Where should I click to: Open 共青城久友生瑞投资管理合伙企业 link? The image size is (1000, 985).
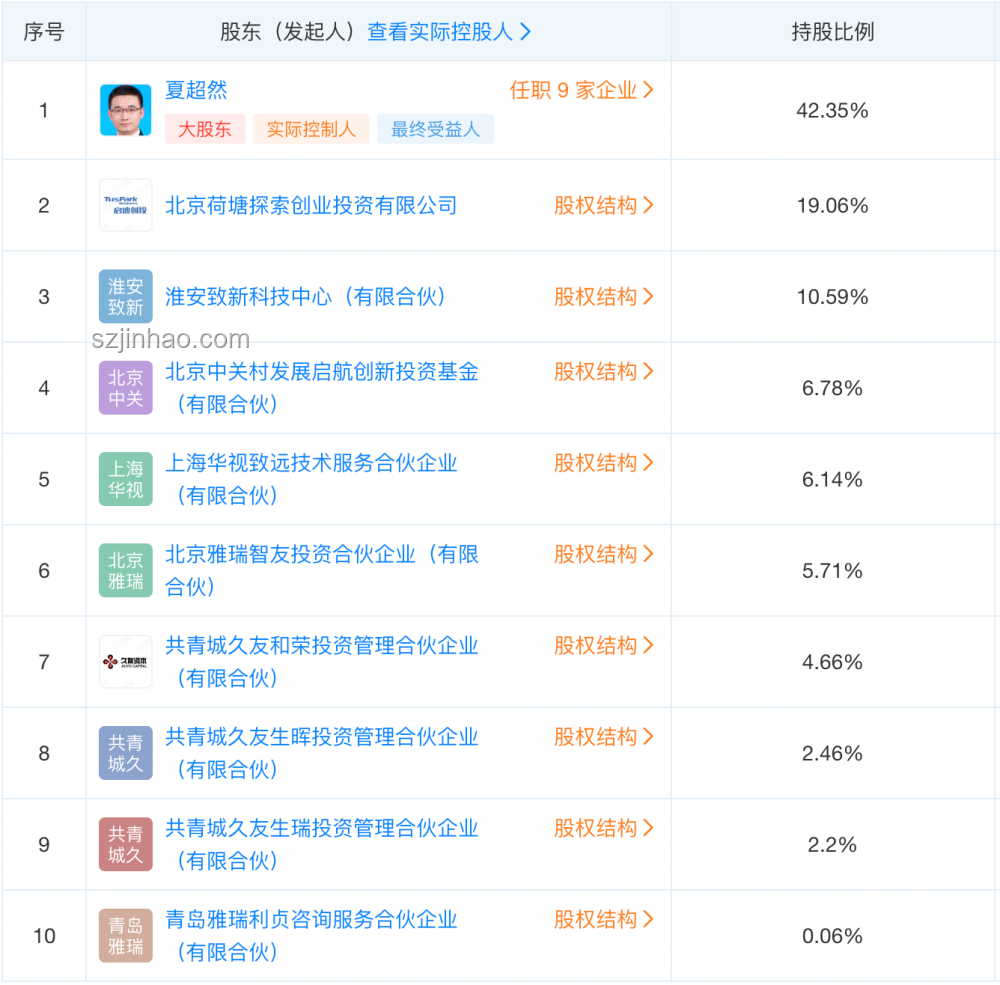(x=322, y=843)
